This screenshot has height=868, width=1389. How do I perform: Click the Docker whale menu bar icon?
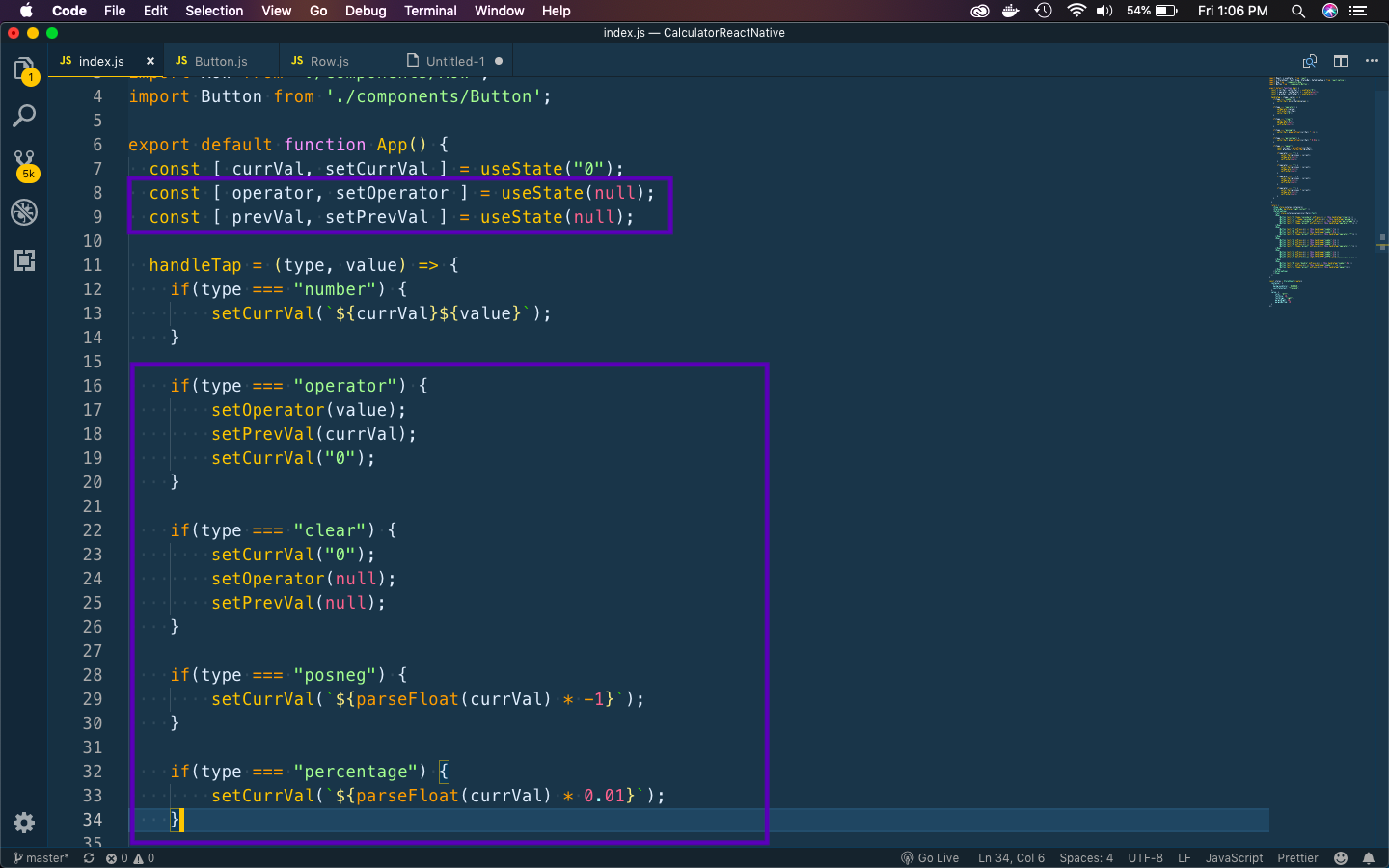coord(1011,11)
